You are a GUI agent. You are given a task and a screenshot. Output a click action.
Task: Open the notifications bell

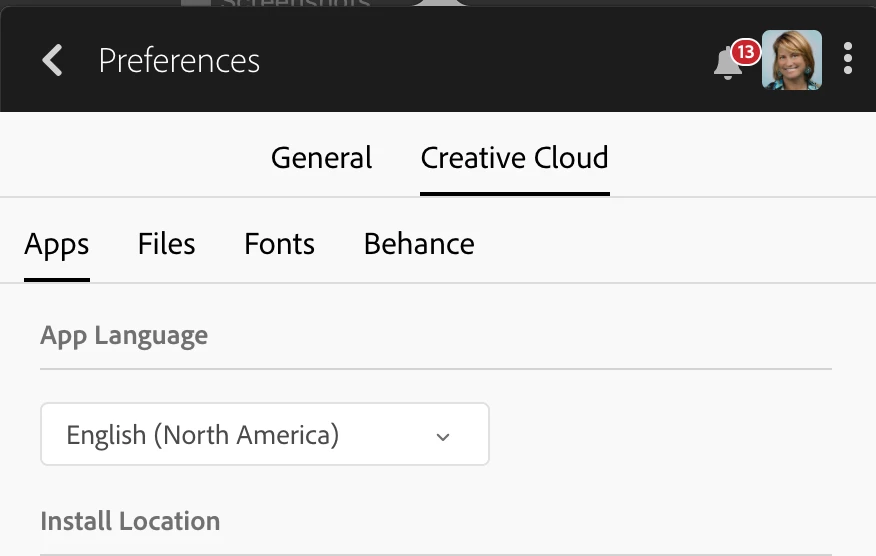pos(727,64)
